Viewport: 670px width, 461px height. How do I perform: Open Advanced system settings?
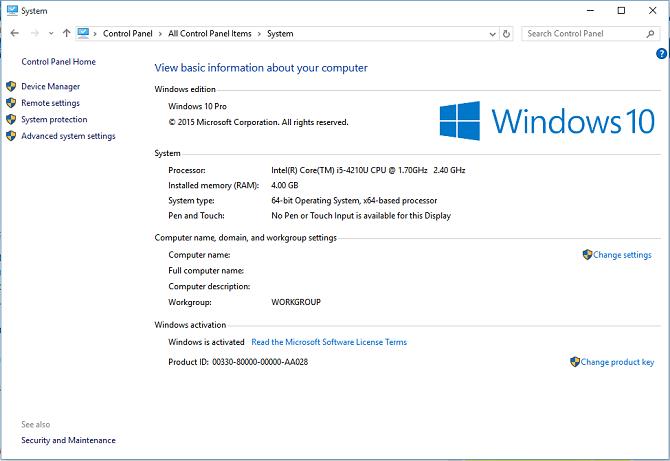68,136
